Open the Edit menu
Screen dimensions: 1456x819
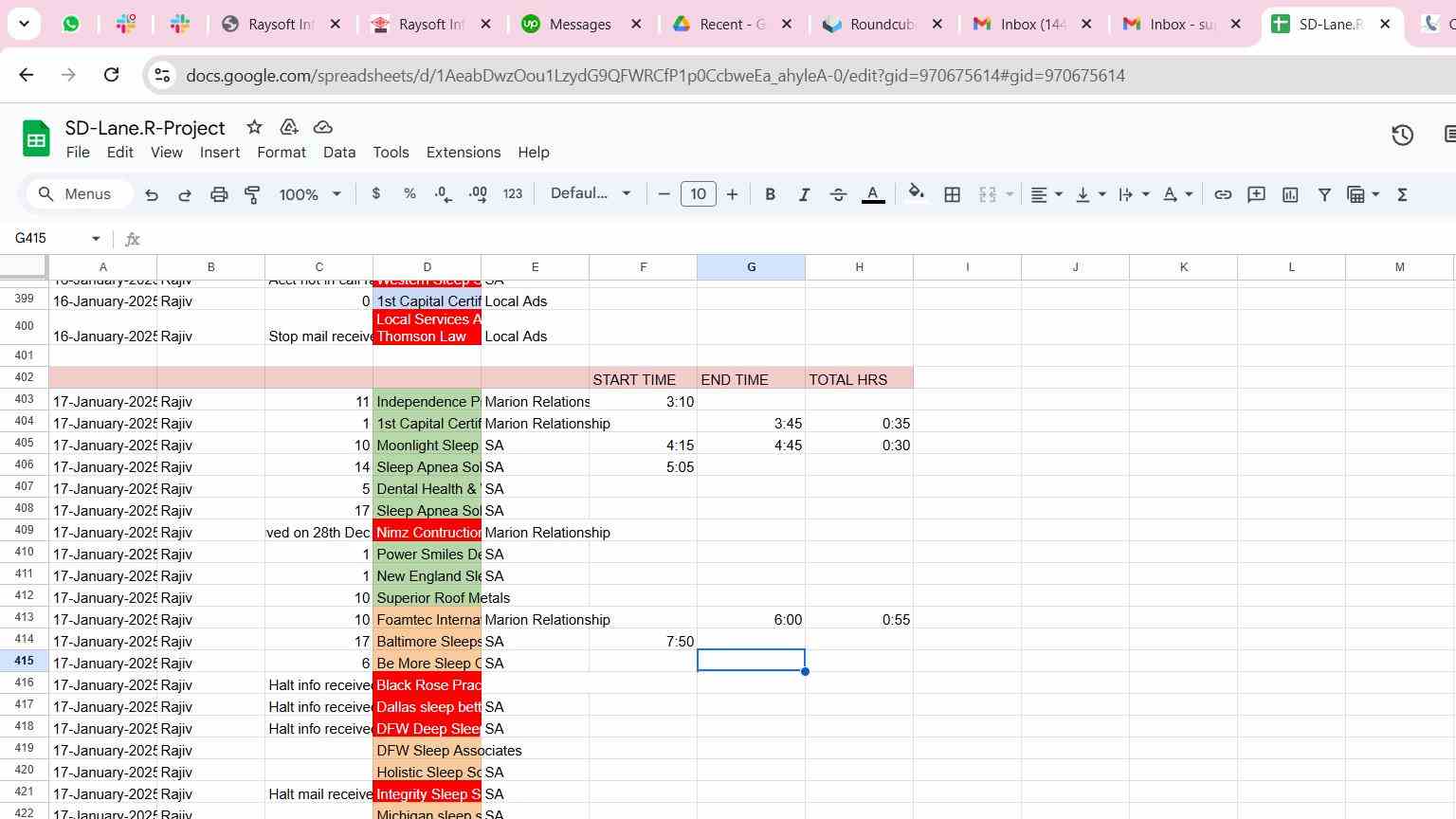[119, 153]
